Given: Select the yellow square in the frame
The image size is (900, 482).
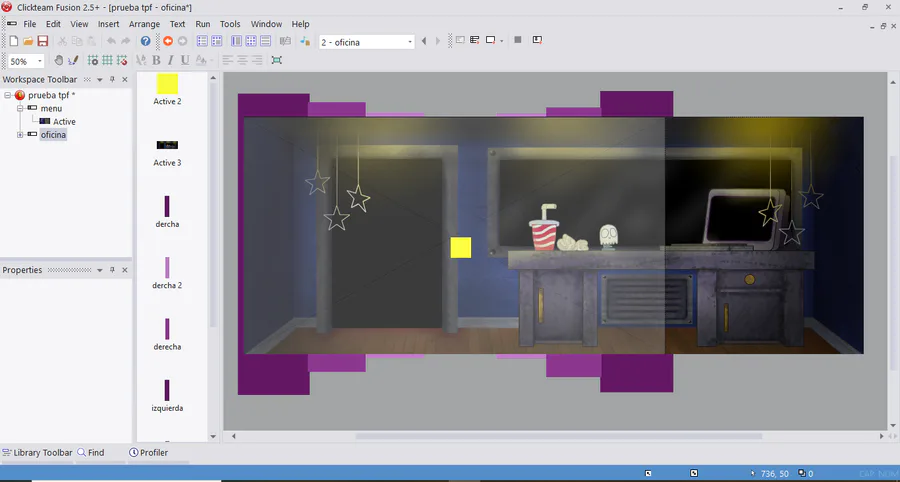Looking at the screenshot, I should coord(460,248).
